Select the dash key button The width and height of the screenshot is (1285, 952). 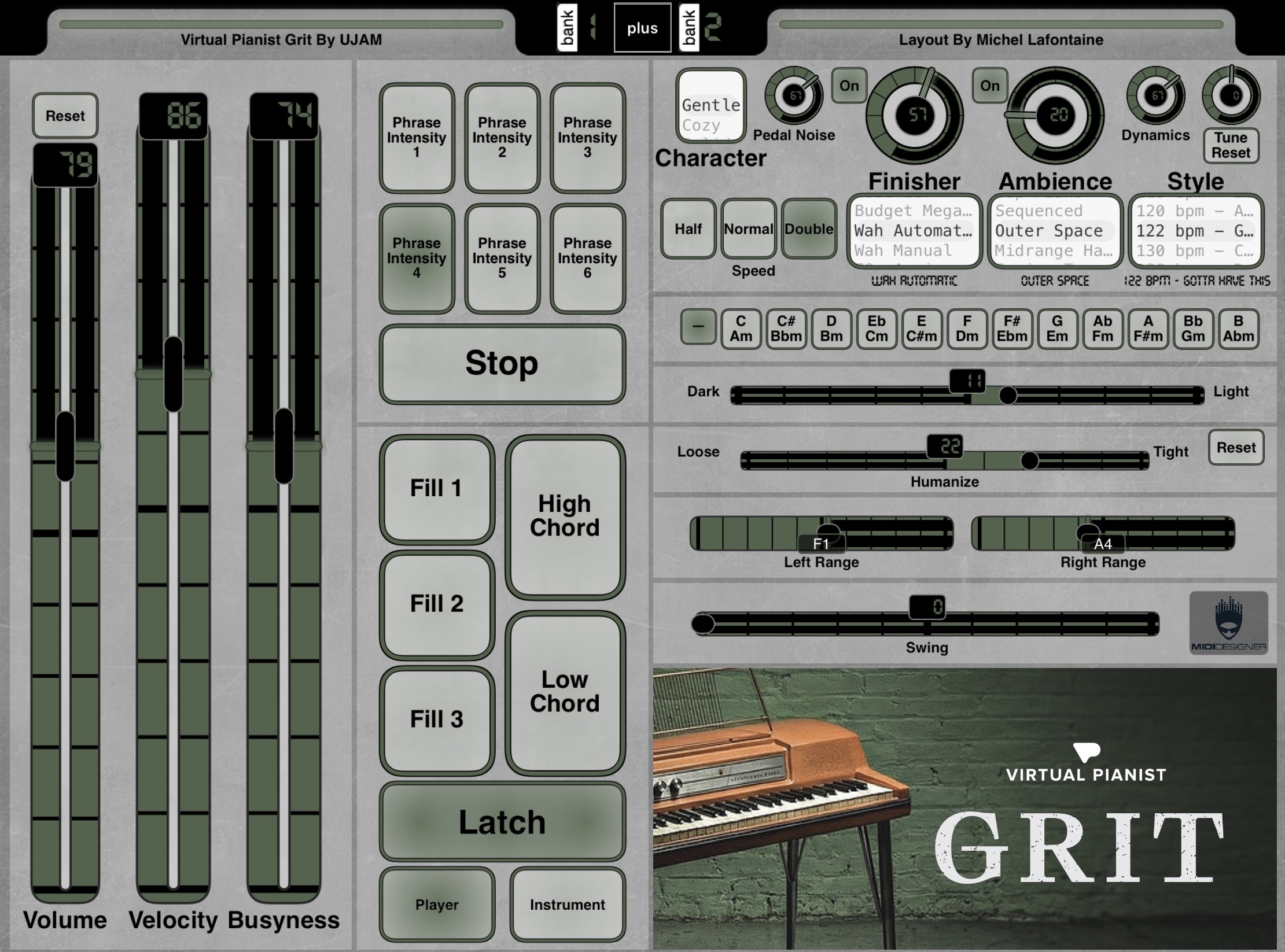click(698, 327)
